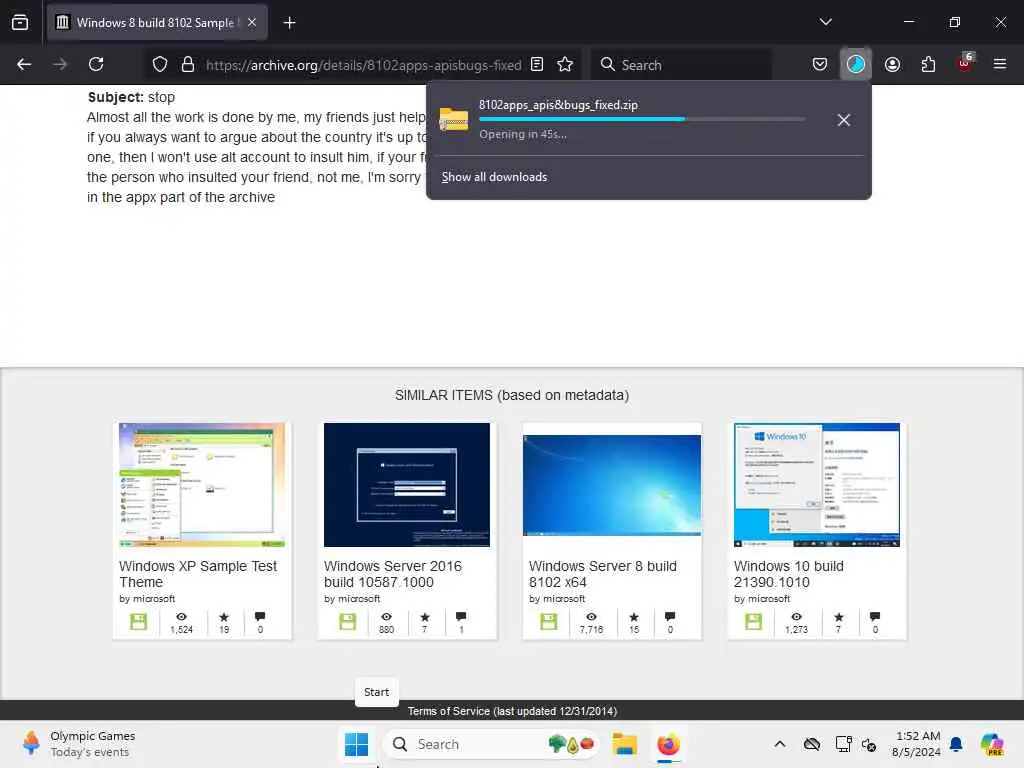Toggle the Downloads progress button
Image resolution: width=1024 pixels, height=768 pixels.
pos(856,64)
